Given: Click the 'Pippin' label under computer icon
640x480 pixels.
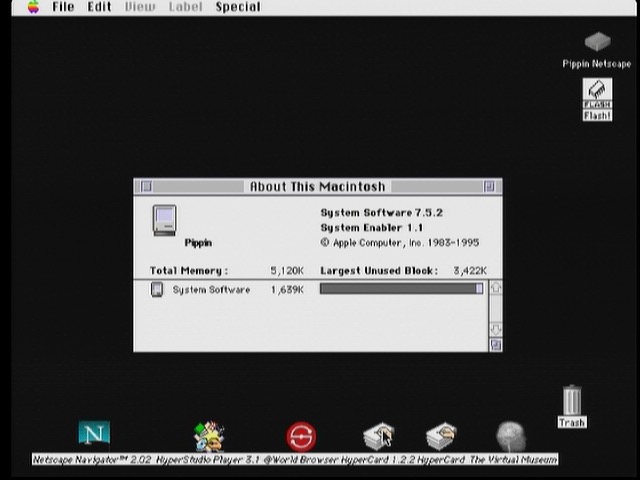Looking at the screenshot, I should tap(198, 243).
